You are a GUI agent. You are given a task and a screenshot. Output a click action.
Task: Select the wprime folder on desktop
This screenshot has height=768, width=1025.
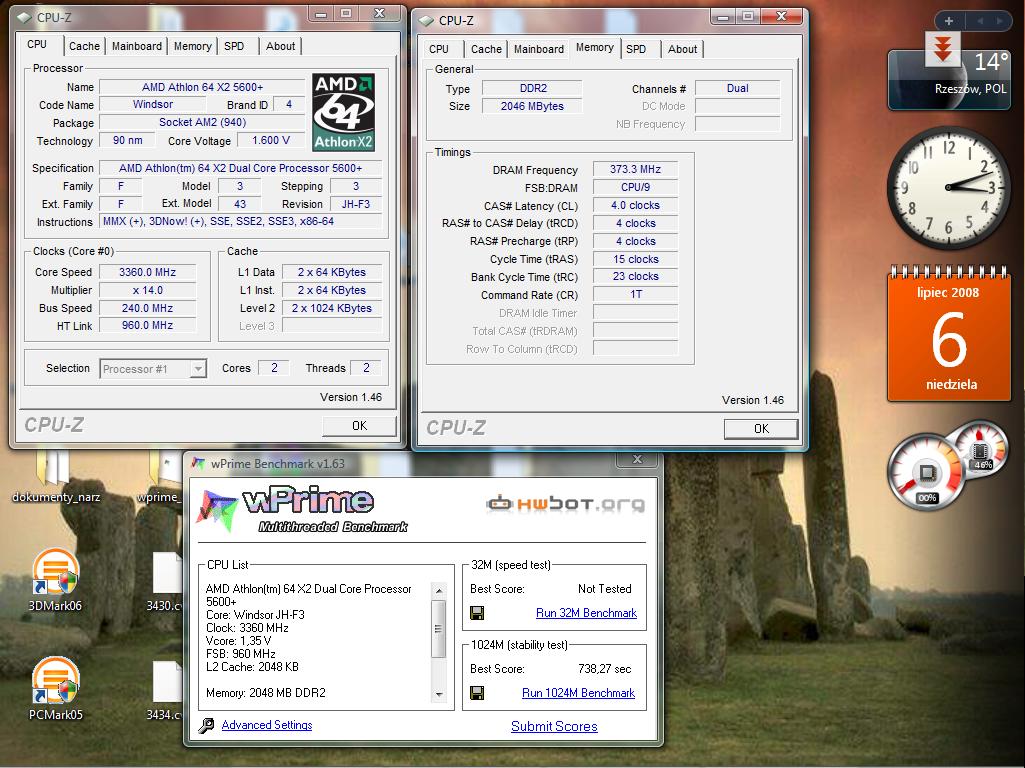tap(160, 477)
